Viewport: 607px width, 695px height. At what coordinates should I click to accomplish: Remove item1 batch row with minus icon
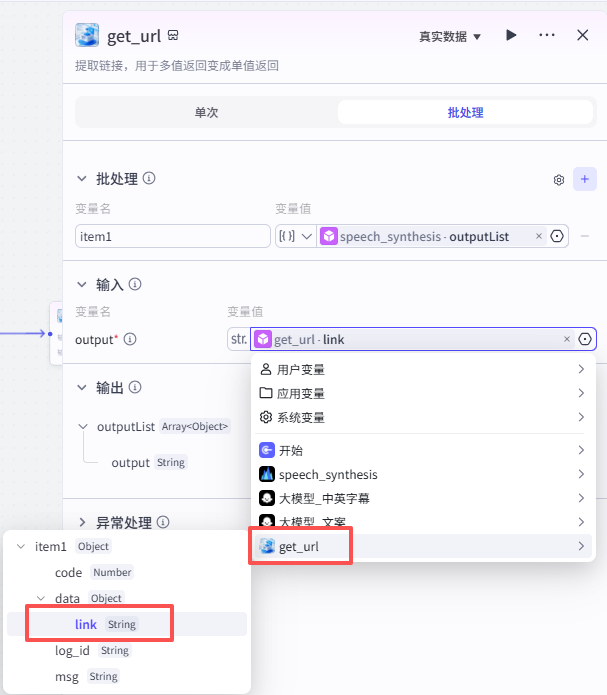point(585,237)
